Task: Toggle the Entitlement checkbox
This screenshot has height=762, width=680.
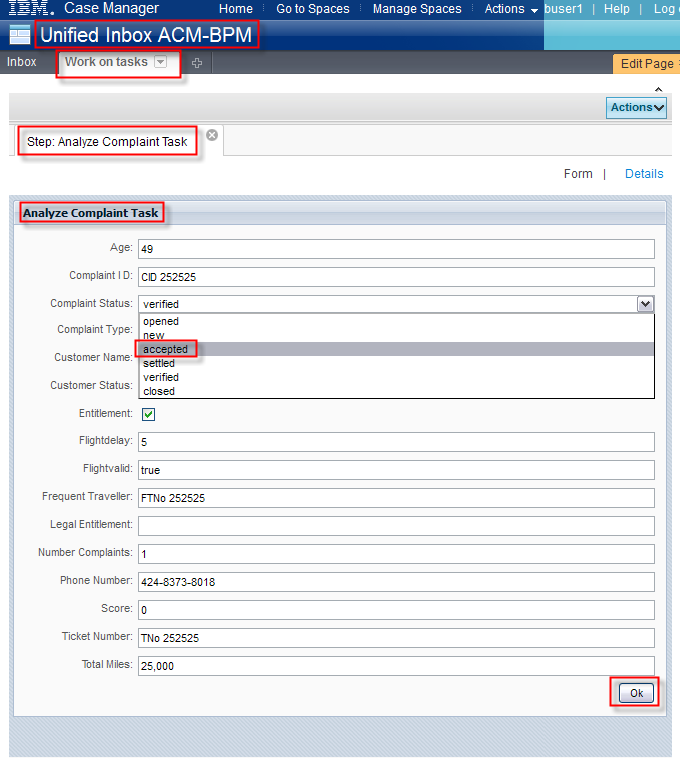Action: point(148,414)
